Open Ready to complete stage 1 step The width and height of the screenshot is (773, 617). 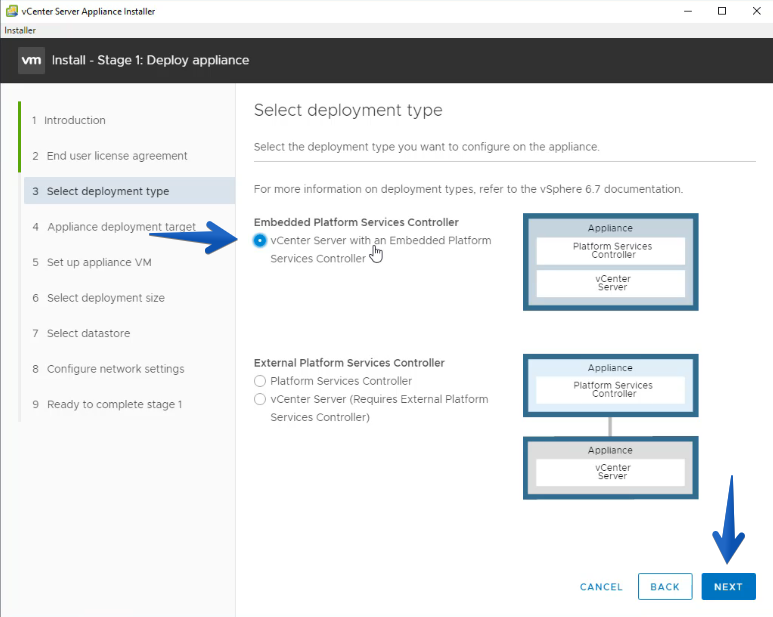click(x=107, y=404)
